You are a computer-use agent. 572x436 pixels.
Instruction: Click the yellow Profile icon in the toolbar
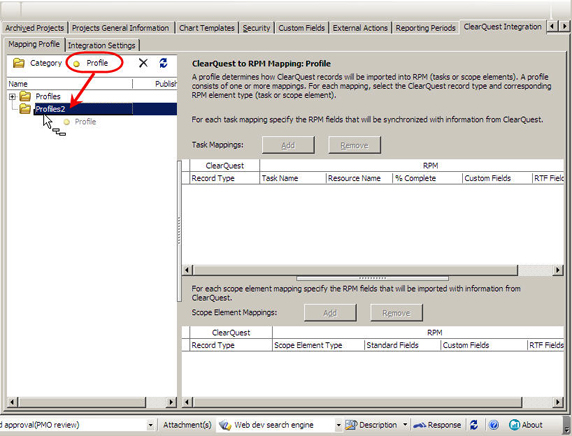tap(77, 64)
